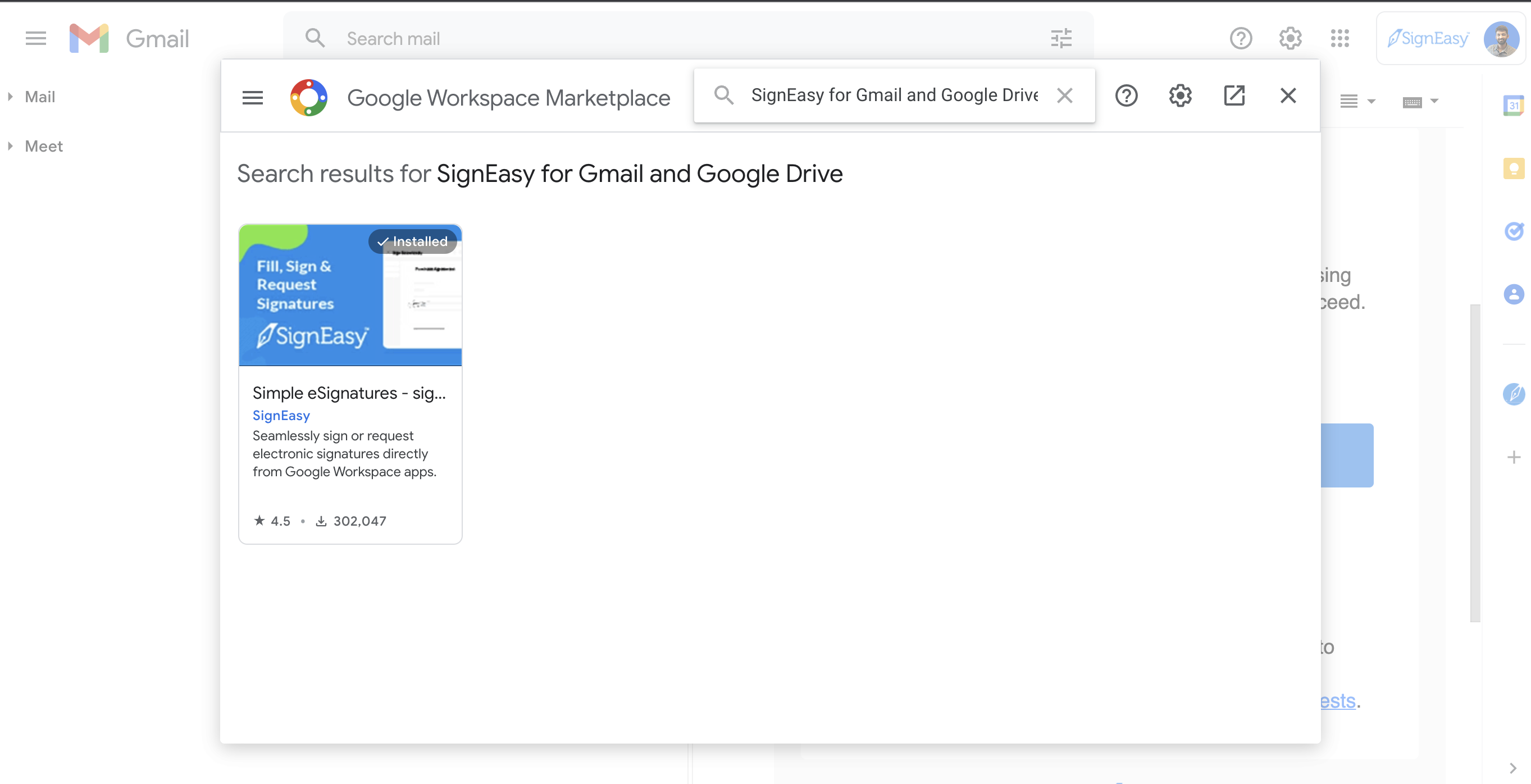Close the Marketplace dialog
This screenshot has width=1531, height=784.
[x=1288, y=95]
